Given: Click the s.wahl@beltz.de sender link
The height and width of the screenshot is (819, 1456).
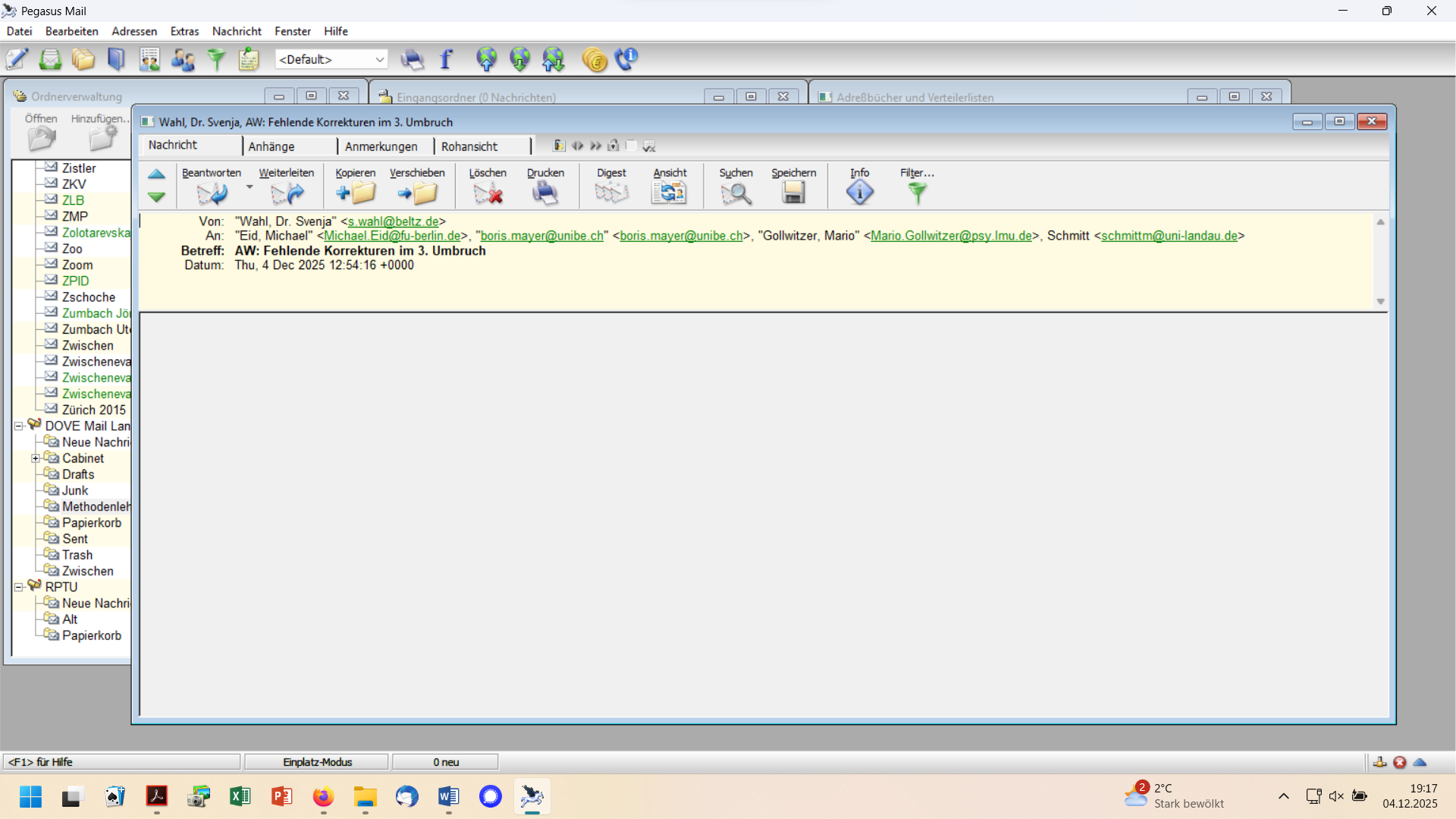Looking at the screenshot, I should (x=393, y=221).
